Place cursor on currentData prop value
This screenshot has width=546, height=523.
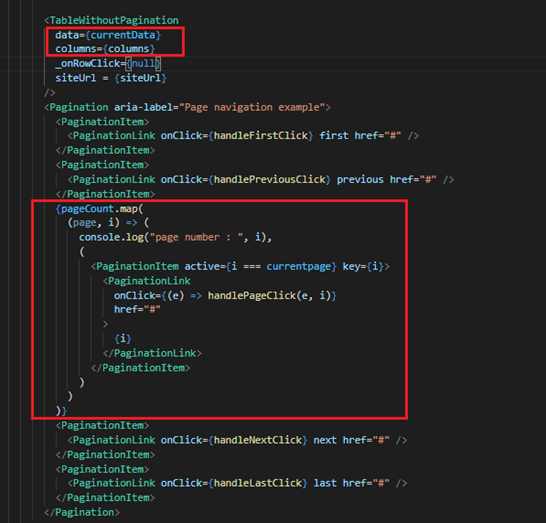point(123,35)
